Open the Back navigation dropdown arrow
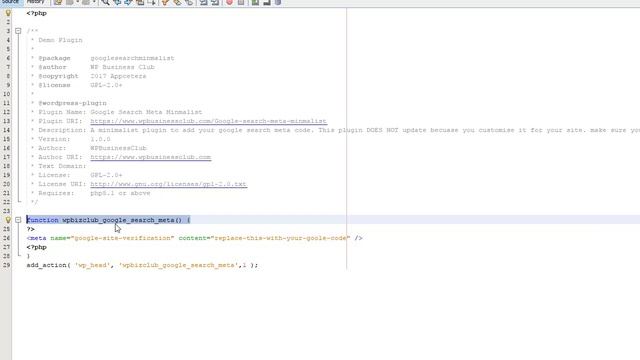Image resolution: width=640 pixels, height=360 pixels. click(x=78, y=2)
